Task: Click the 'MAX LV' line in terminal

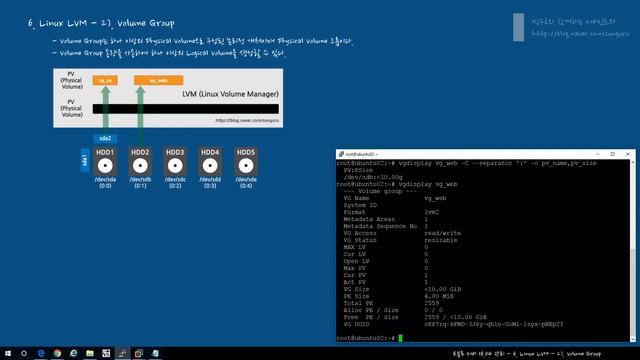Action: coord(386,247)
